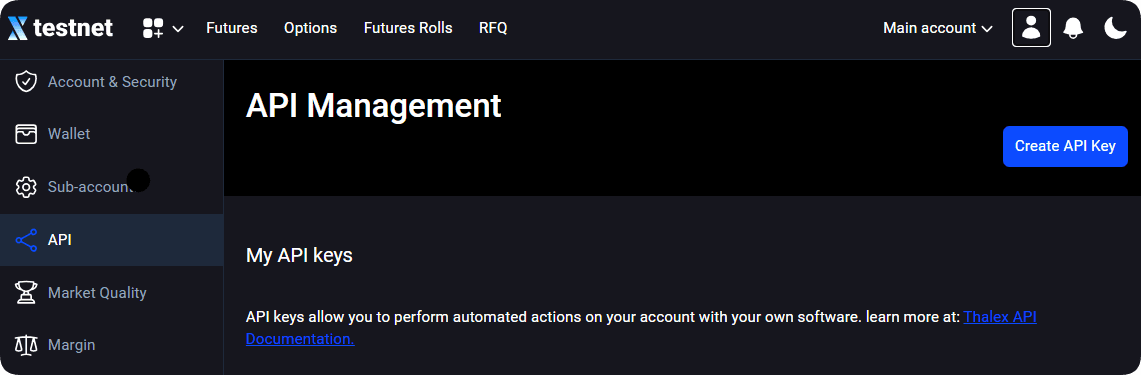Click the Wallet icon in sidebar

(26, 134)
